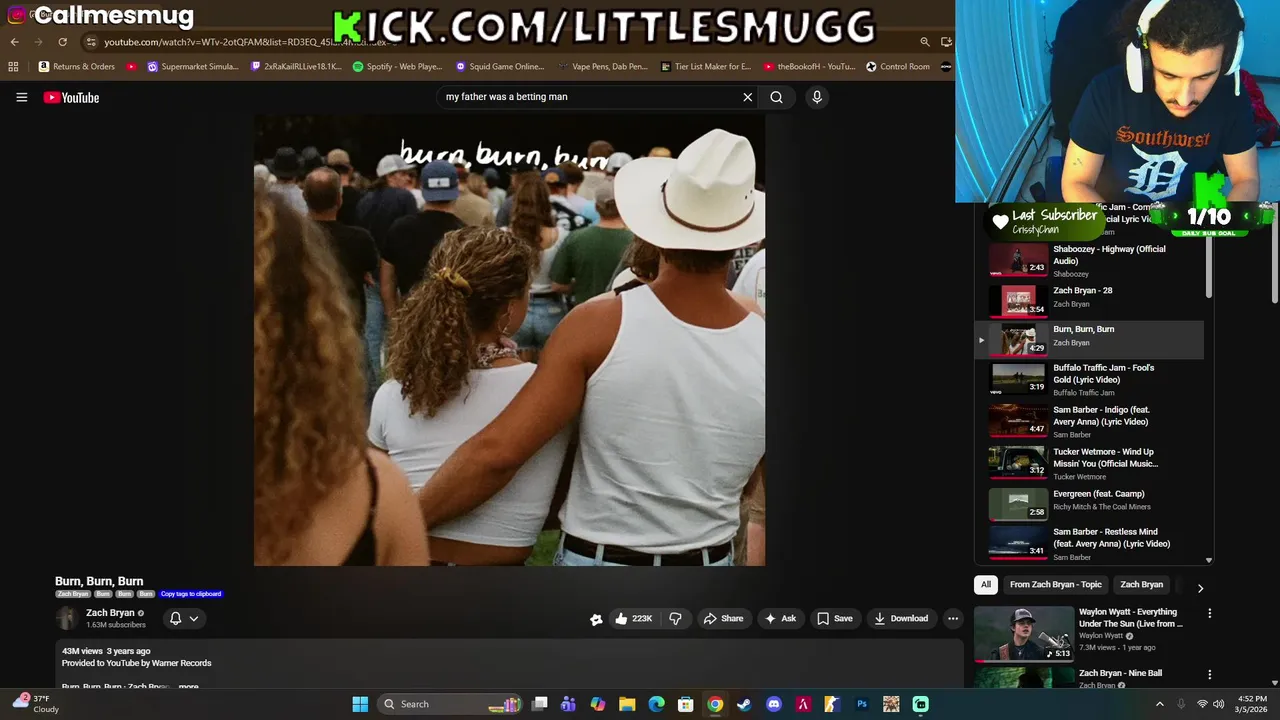Open the Zach Bryan channel avatar

[67, 618]
